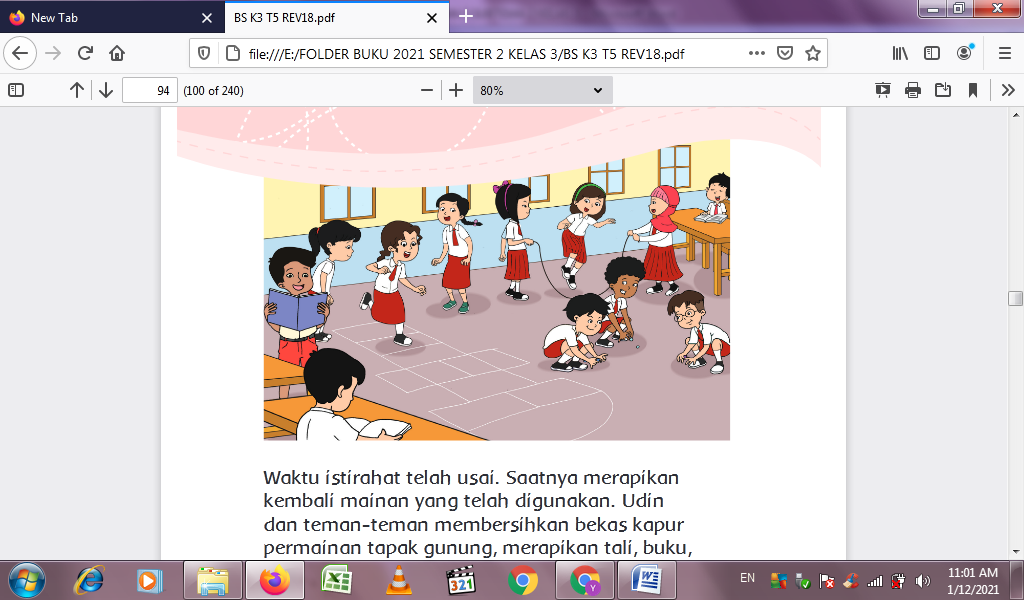Switch to Word in the taskbar

point(647,580)
